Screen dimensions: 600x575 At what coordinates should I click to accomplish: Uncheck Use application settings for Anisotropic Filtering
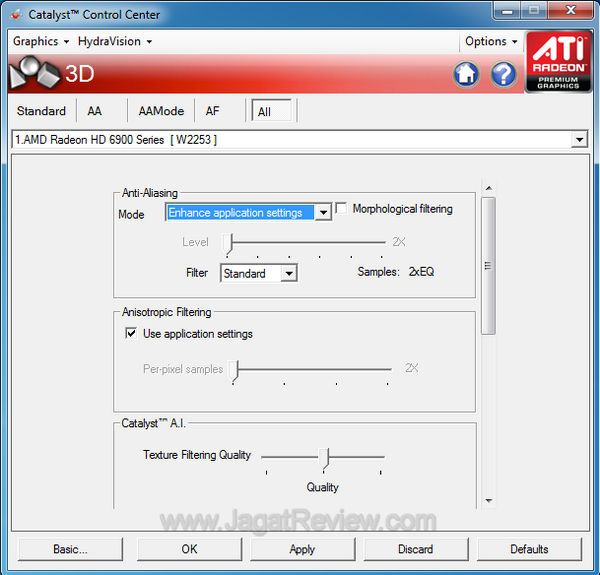coord(131,334)
